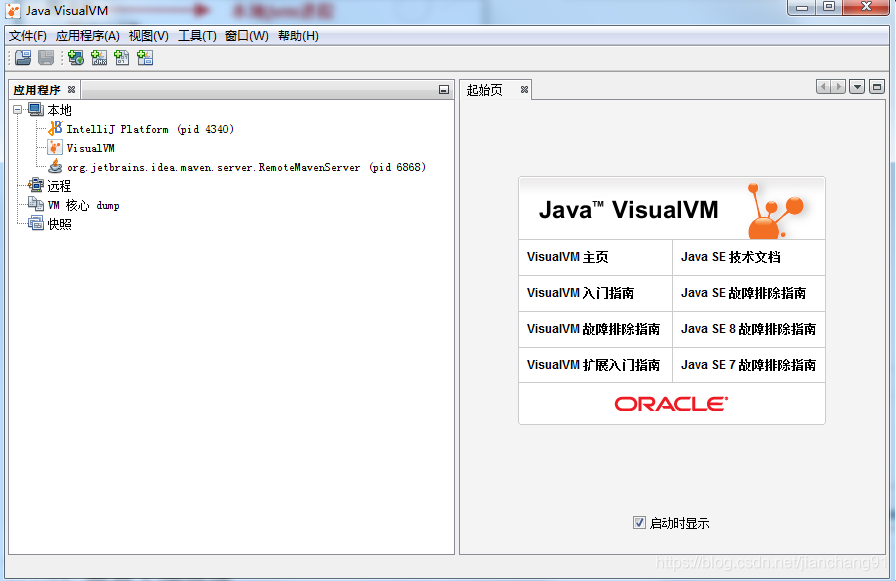This screenshot has width=896, height=581.
Task: Close the Java VisualVM window
Action: pos(866,7)
